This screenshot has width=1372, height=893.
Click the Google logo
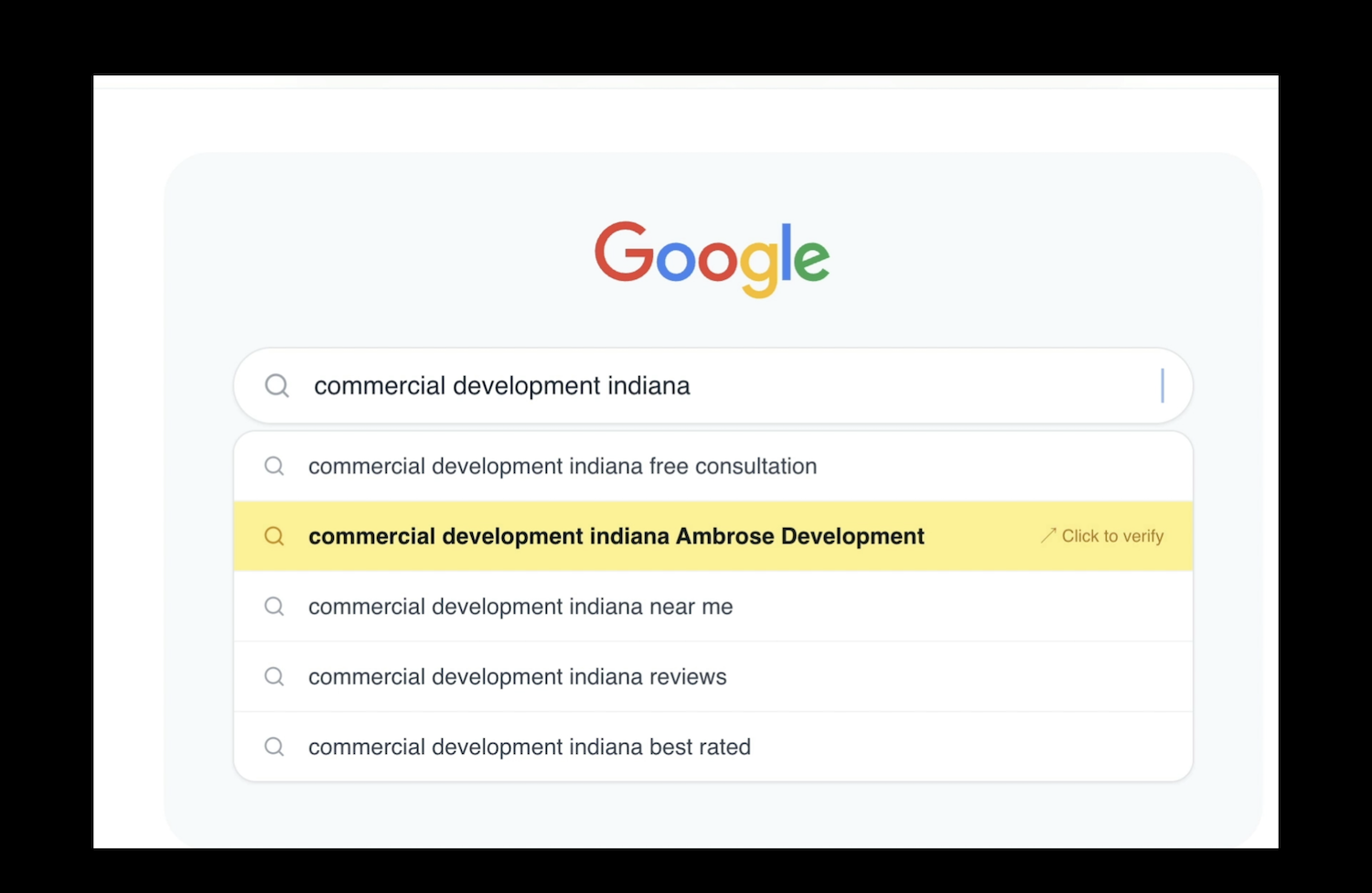pos(712,257)
